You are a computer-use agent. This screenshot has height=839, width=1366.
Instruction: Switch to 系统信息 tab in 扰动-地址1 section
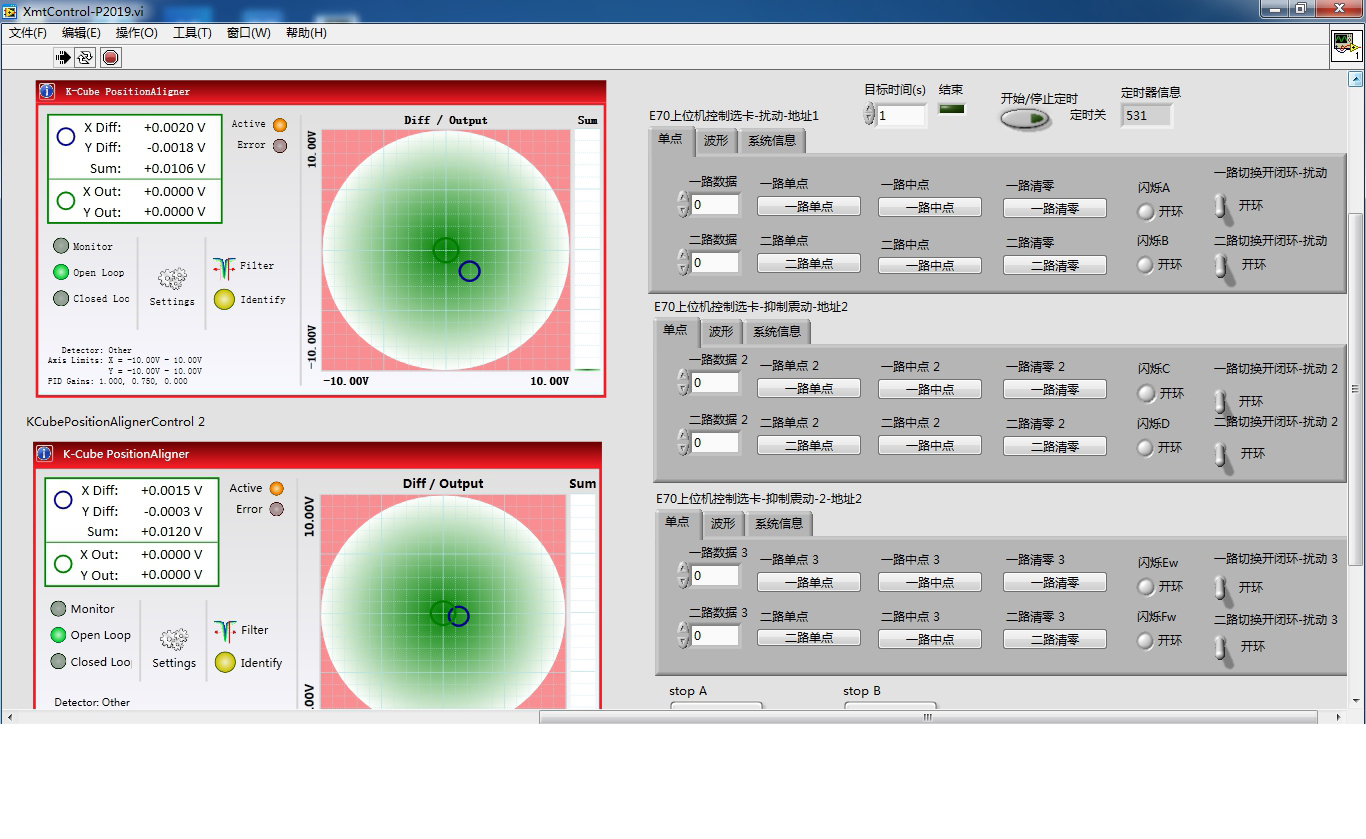click(x=771, y=141)
